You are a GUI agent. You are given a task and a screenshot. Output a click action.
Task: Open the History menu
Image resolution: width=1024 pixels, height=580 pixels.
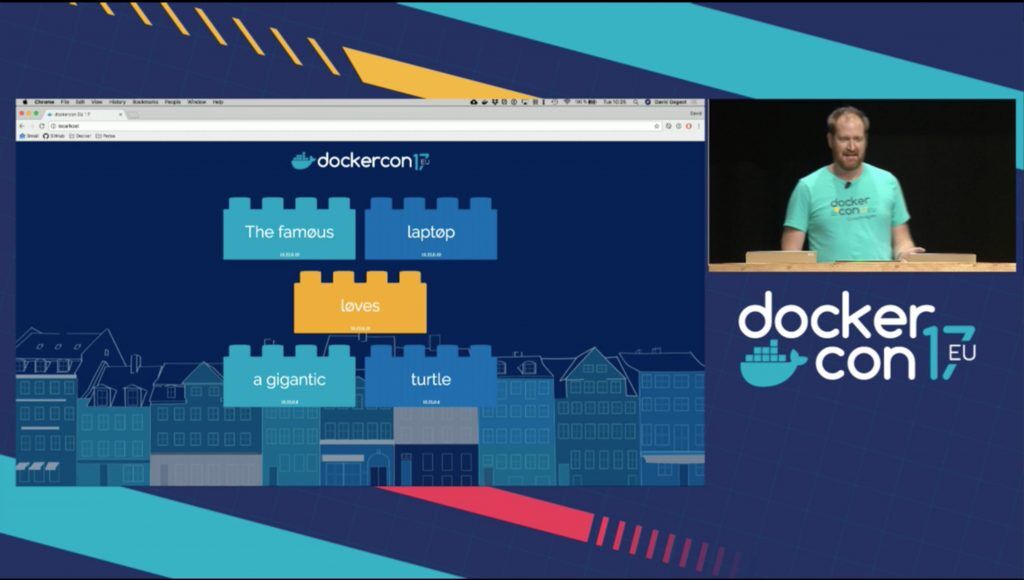coord(118,102)
